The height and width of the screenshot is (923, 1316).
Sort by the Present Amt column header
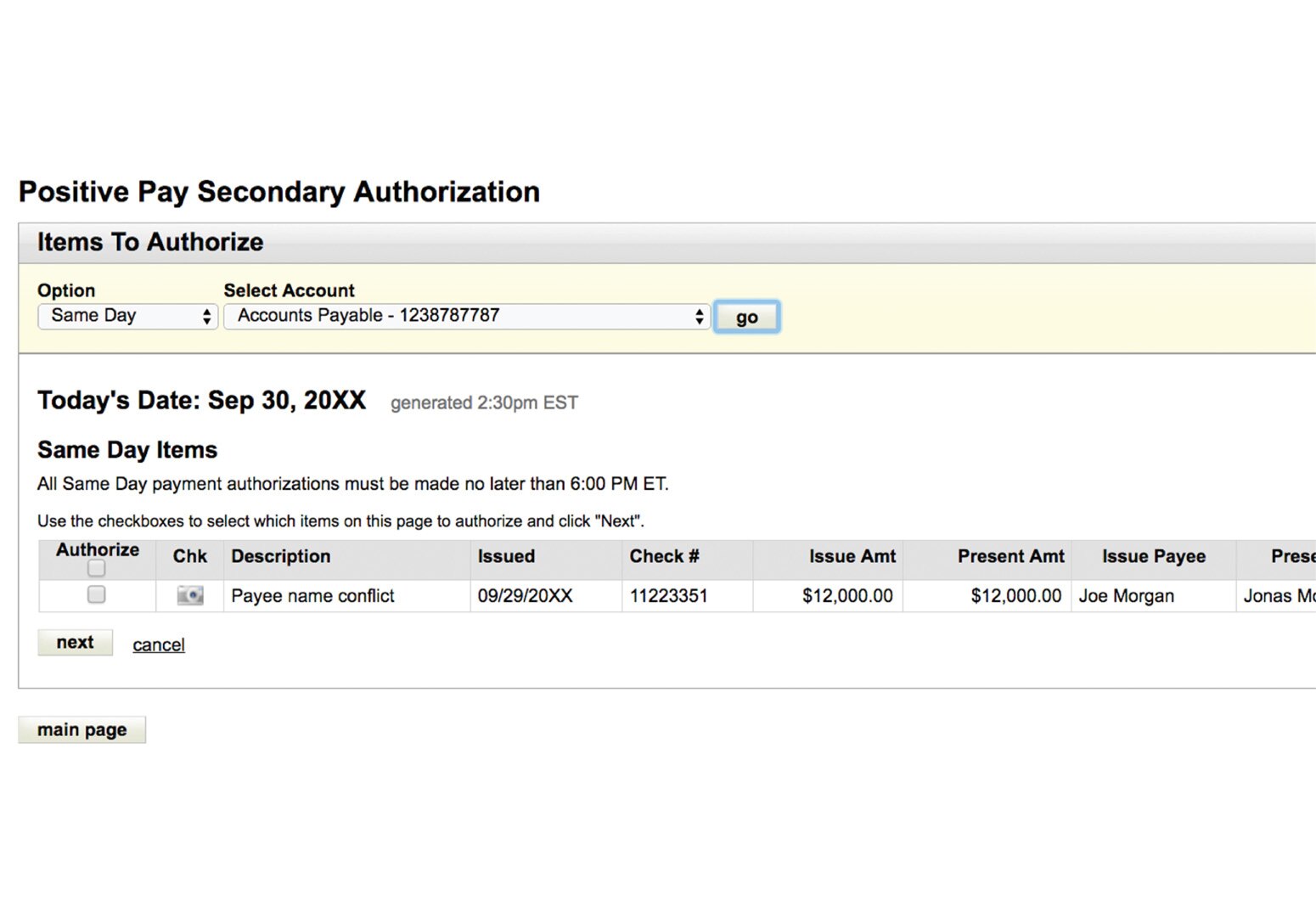click(x=1010, y=557)
